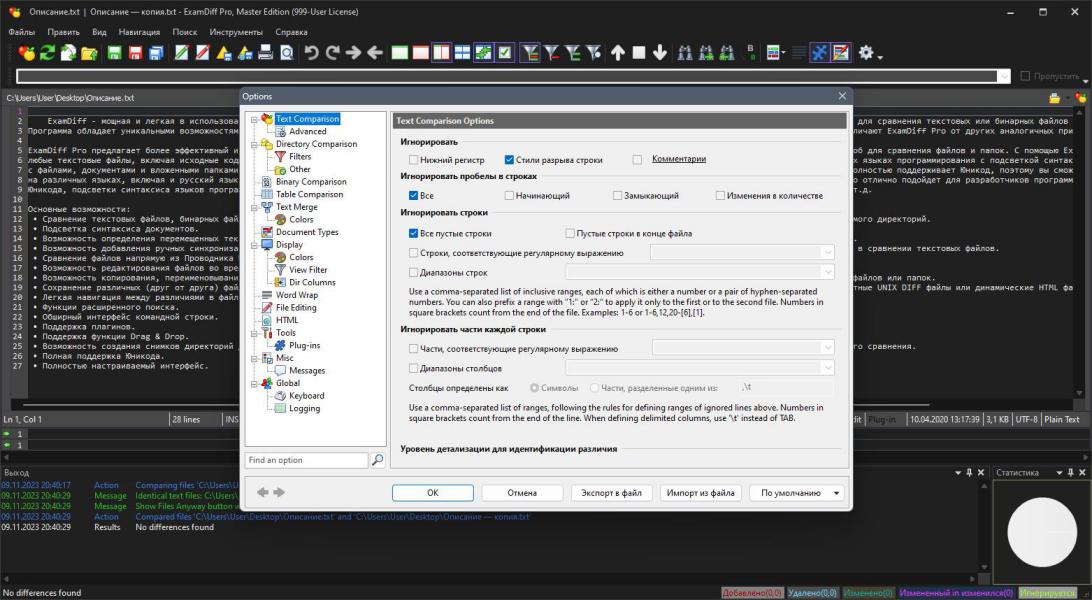
Task: Collapse the Text Merge tree node
Action: (255, 207)
